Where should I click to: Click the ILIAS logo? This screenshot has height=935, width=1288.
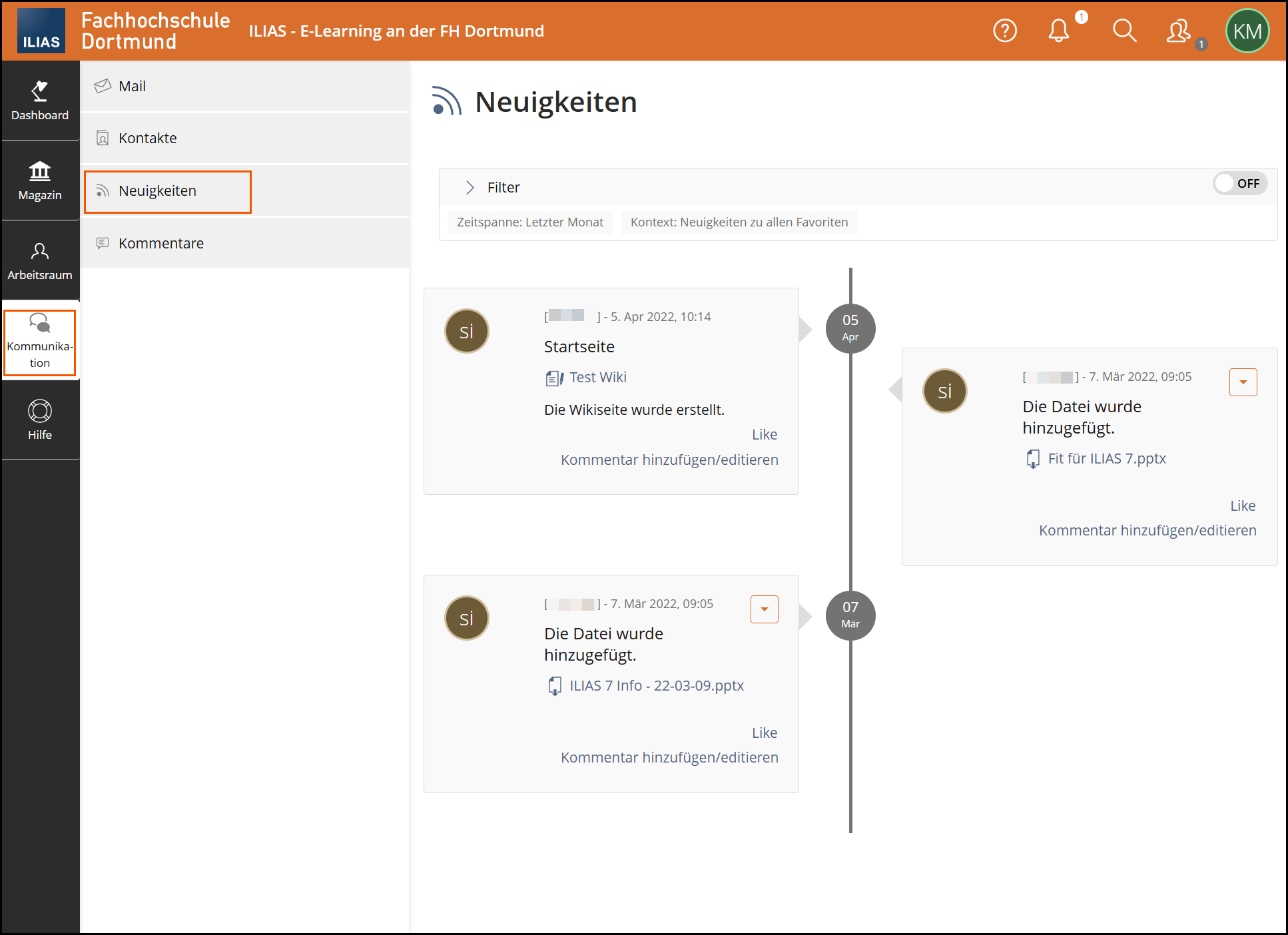click(41, 31)
